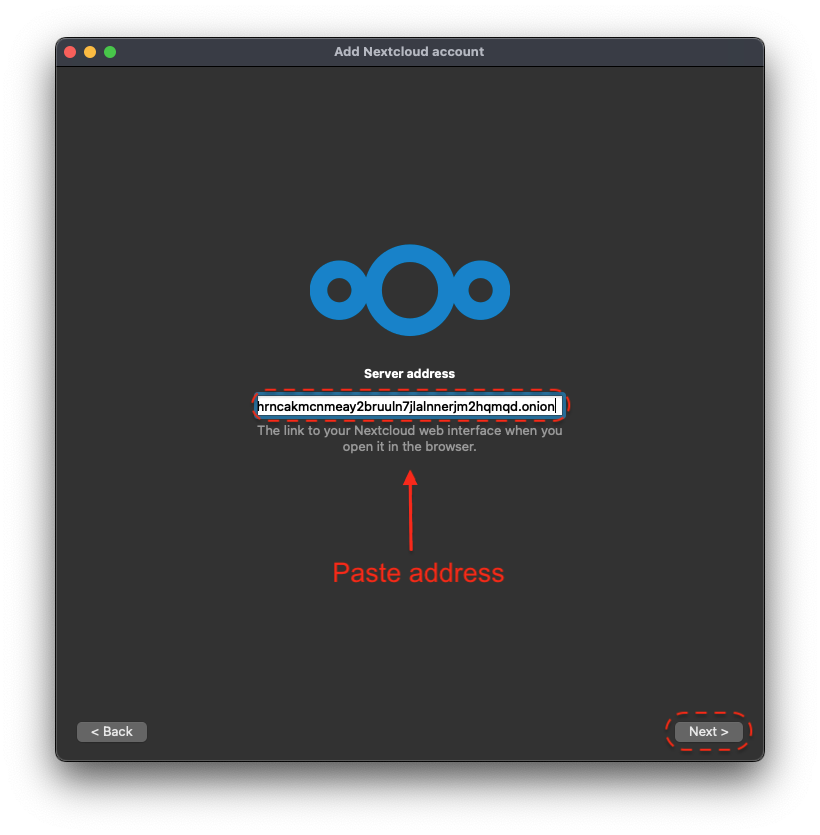The image size is (820, 835).
Task: Minimize the window with the yellow button
Action: click(90, 52)
